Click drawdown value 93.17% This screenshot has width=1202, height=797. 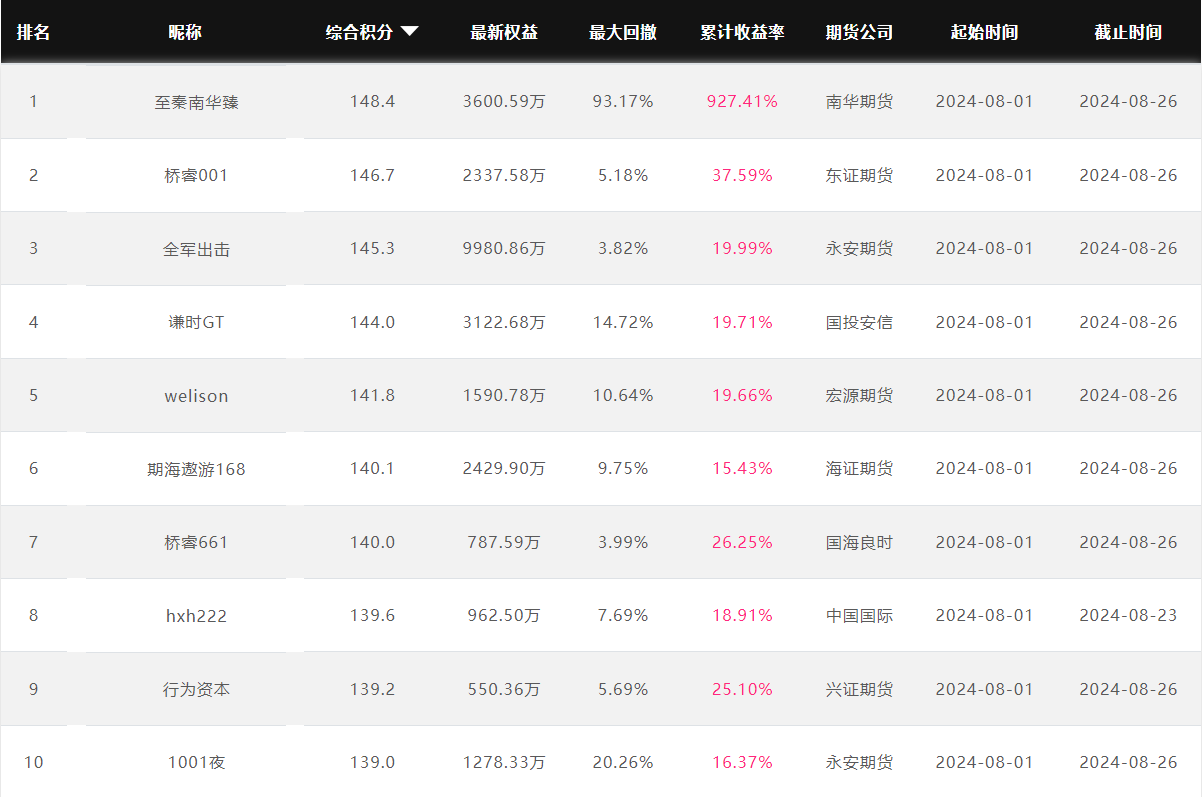click(623, 102)
